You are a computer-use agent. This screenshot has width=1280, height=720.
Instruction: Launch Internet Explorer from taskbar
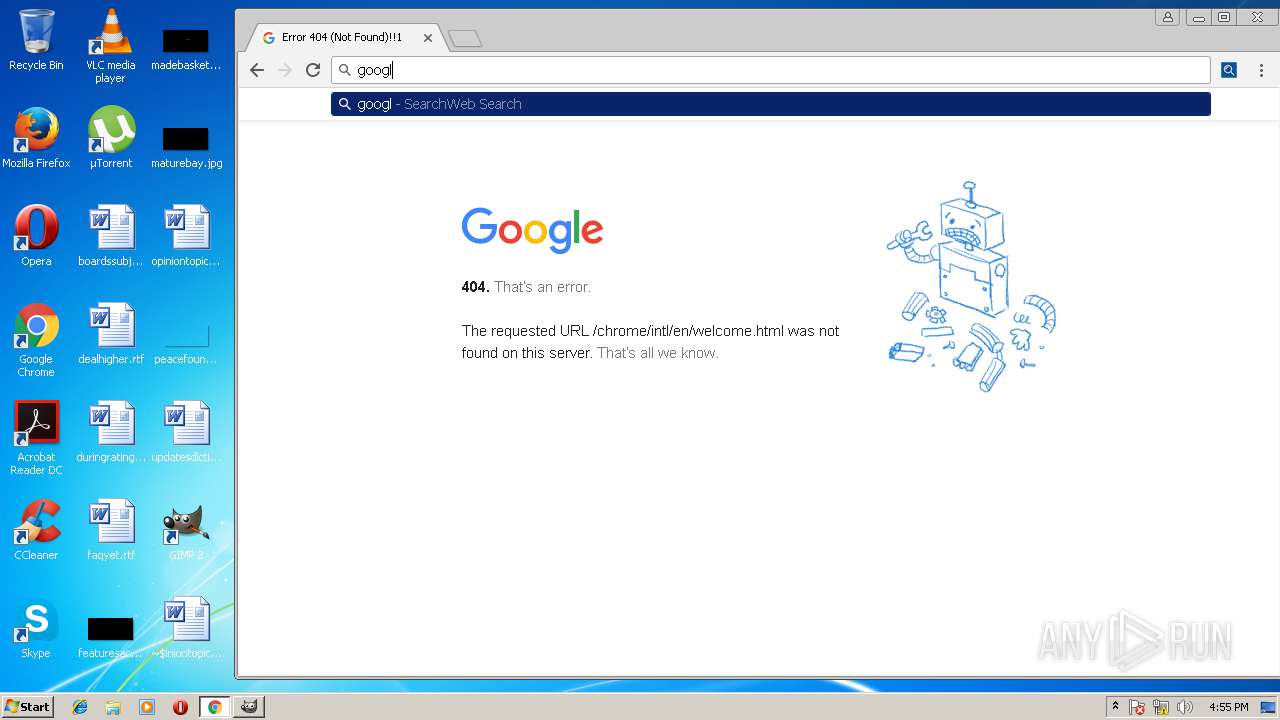(x=80, y=707)
